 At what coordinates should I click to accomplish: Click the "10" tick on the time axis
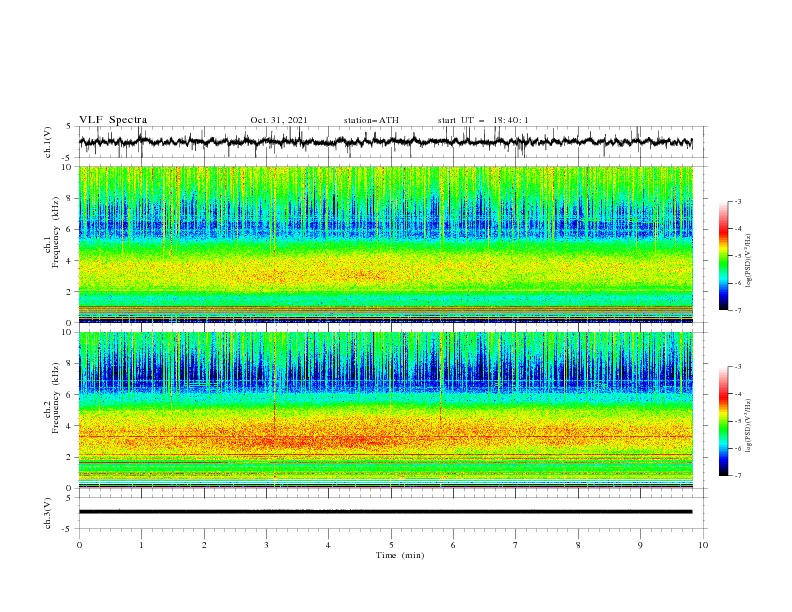point(703,545)
